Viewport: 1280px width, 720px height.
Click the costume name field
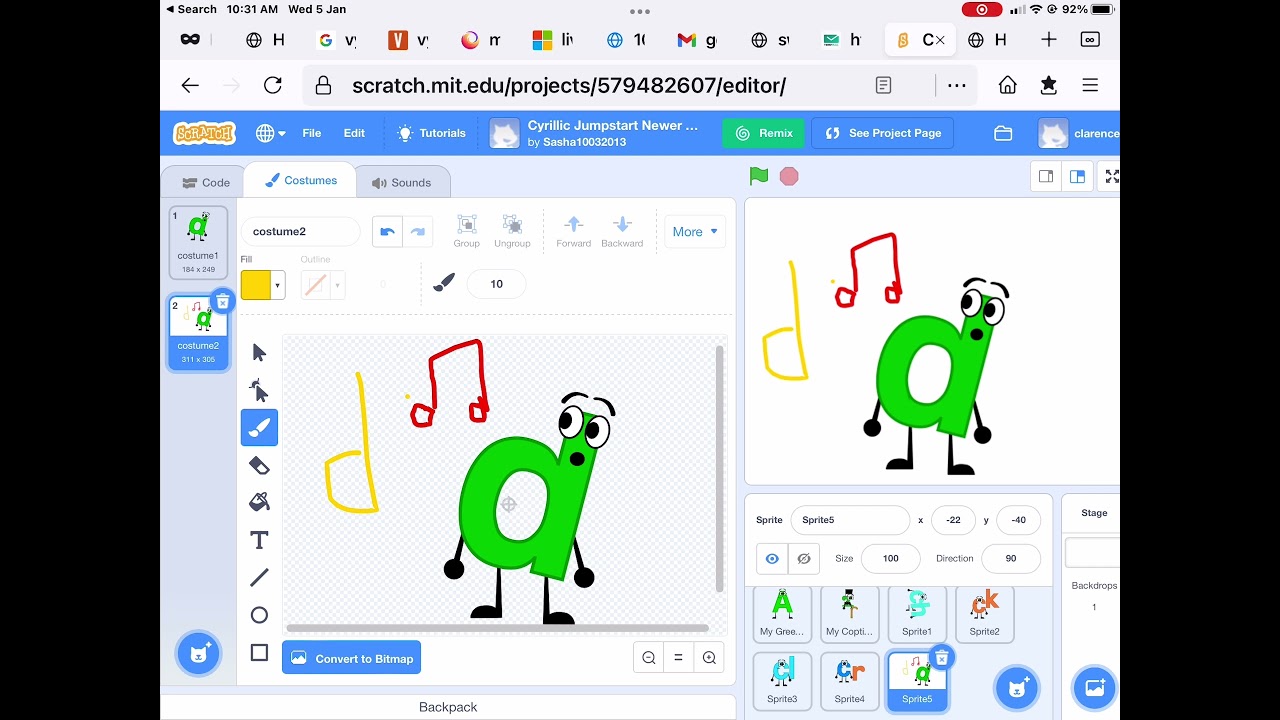point(300,231)
